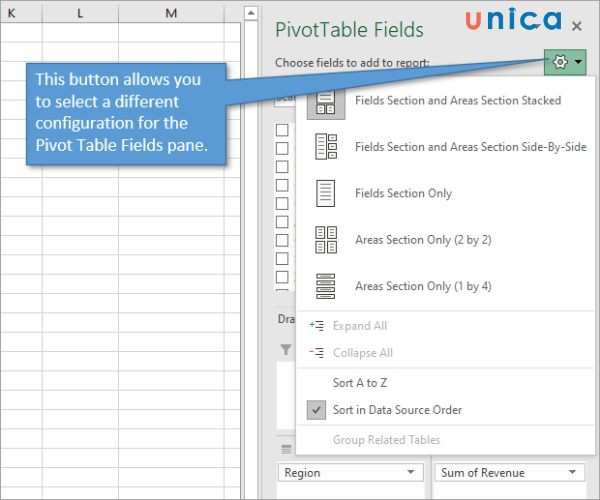Screen dimensions: 600x500
Task: Choose Areas Section Only (2 by 2)
Action: (x=423, y=240)
